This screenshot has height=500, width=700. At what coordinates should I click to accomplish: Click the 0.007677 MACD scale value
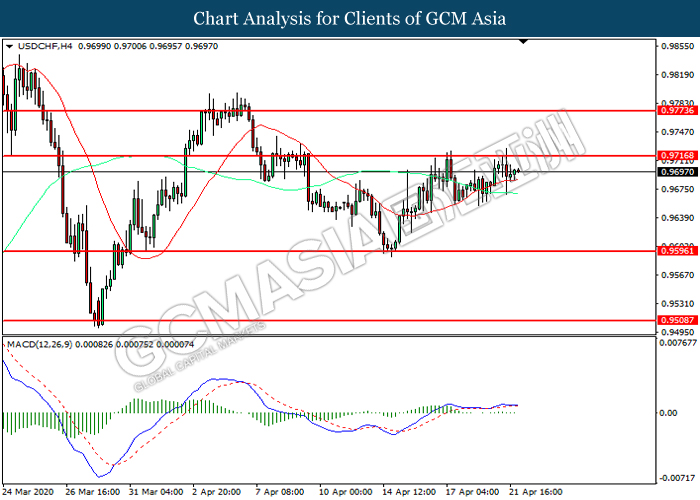tap(678, 342)
